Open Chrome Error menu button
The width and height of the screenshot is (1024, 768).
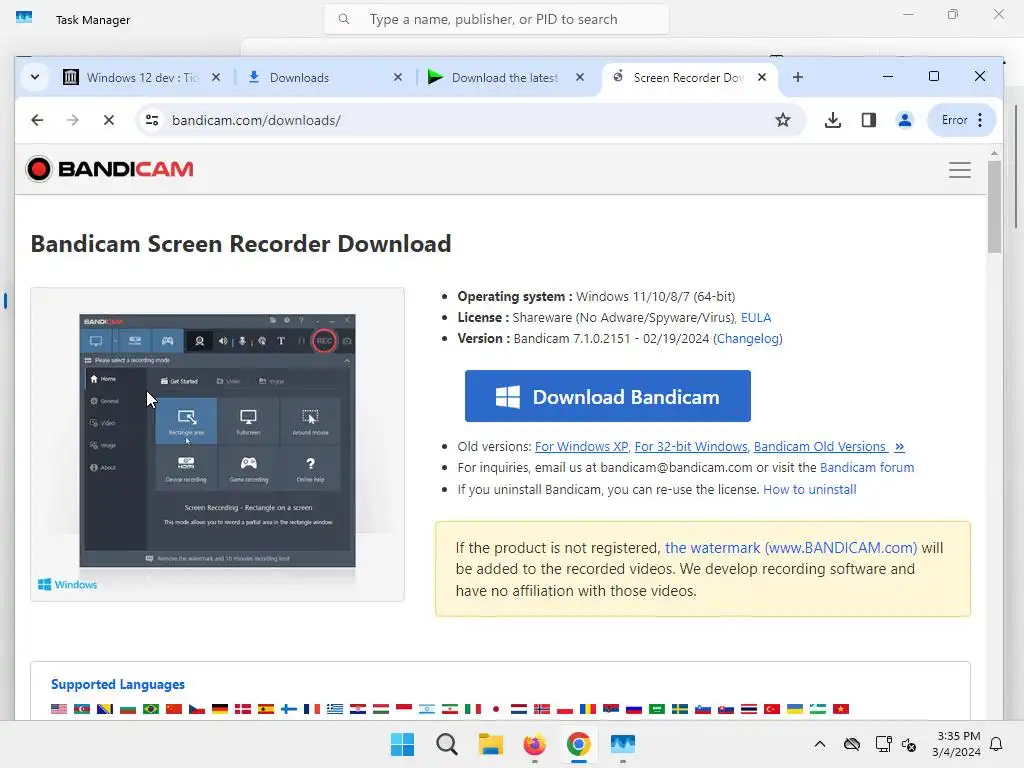click(x=962, y=120)
